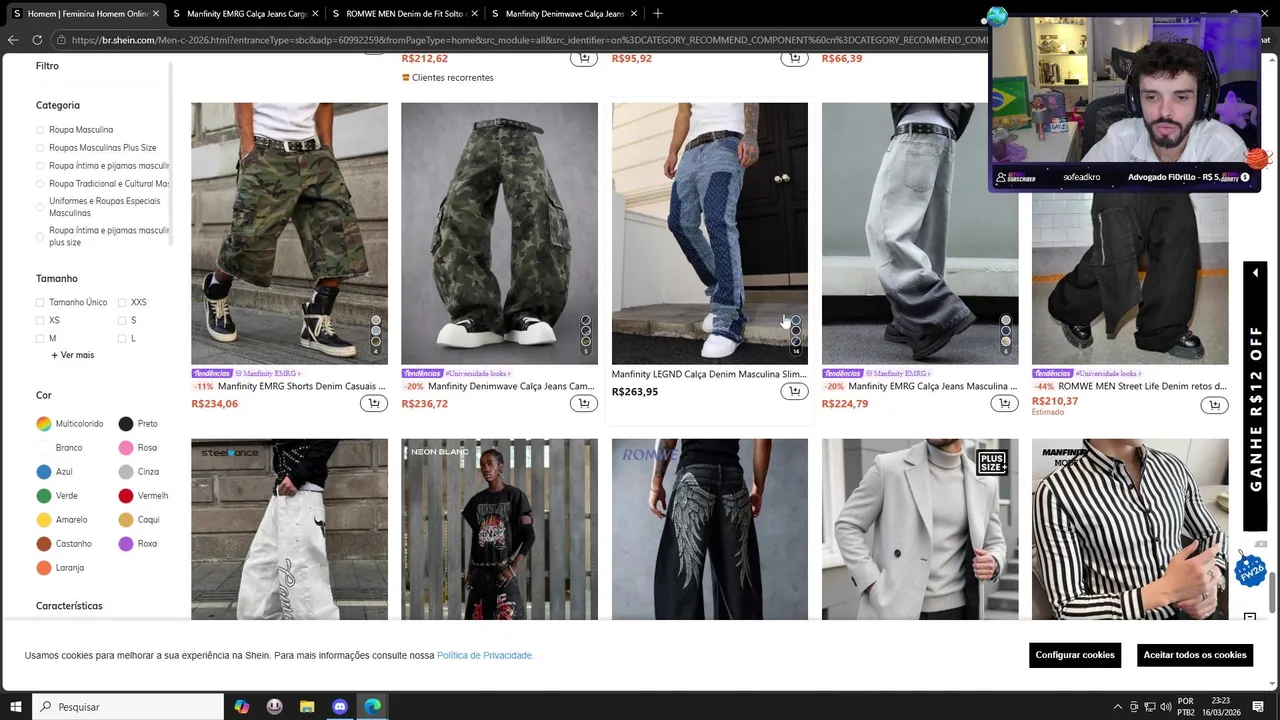The image size is (1280, 720).
Task: Add Manfinity EMRG Shorts Denim to cart
Action: point(374,404)
